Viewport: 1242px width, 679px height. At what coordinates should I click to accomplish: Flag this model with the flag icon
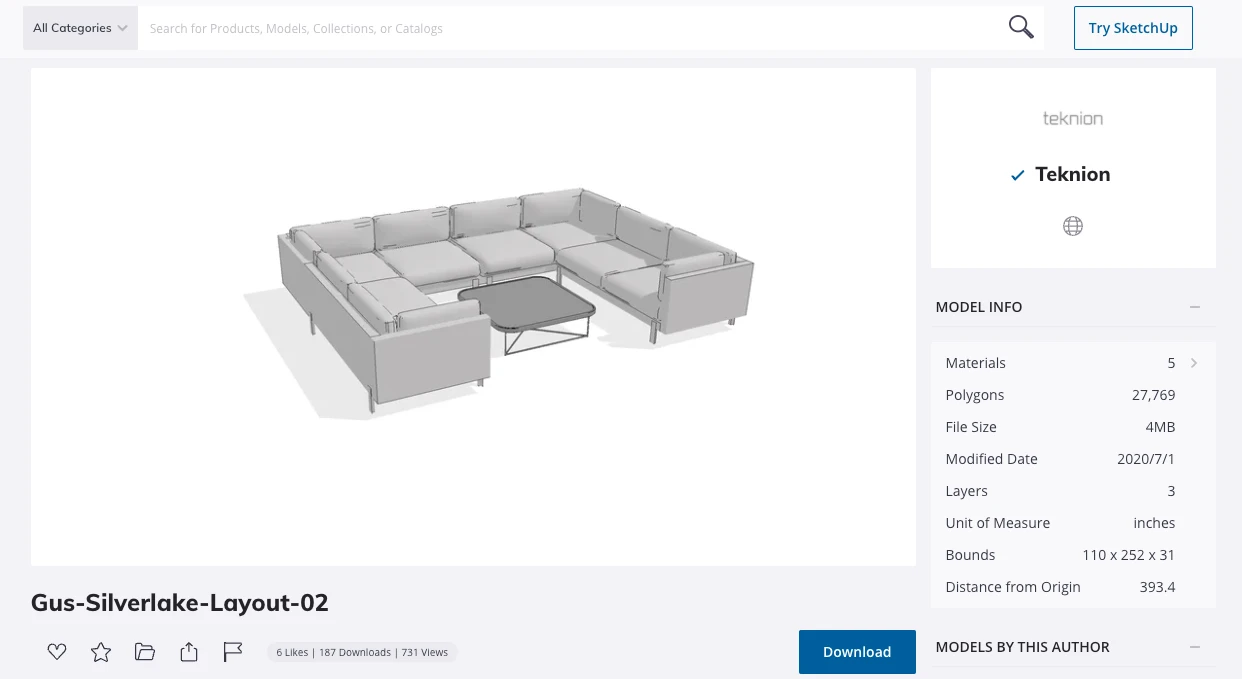[x=233, y=652]
